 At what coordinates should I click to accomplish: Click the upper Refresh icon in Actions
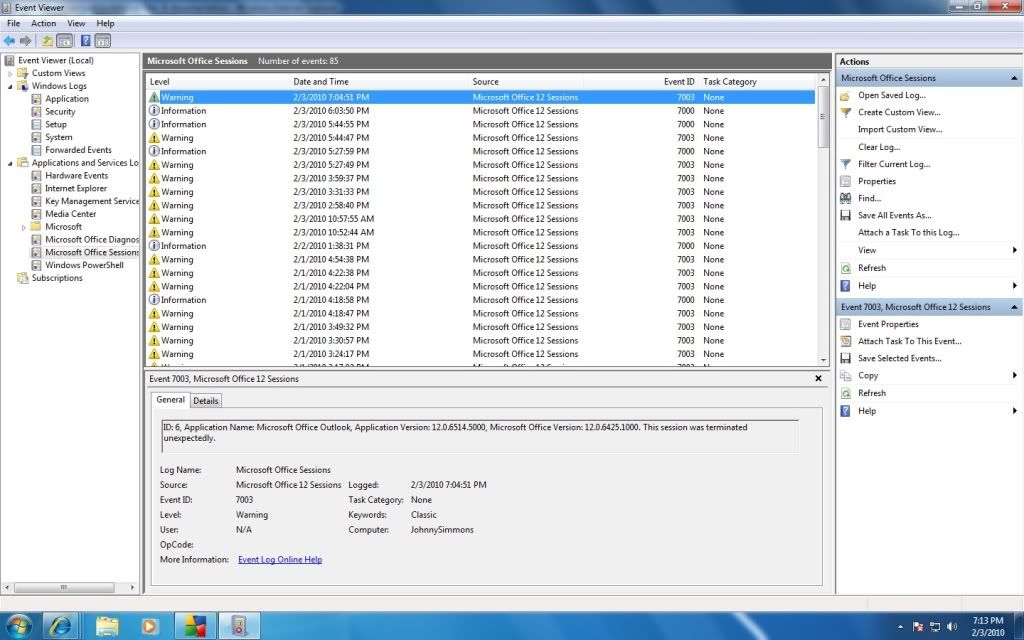(x=846, y=268)
